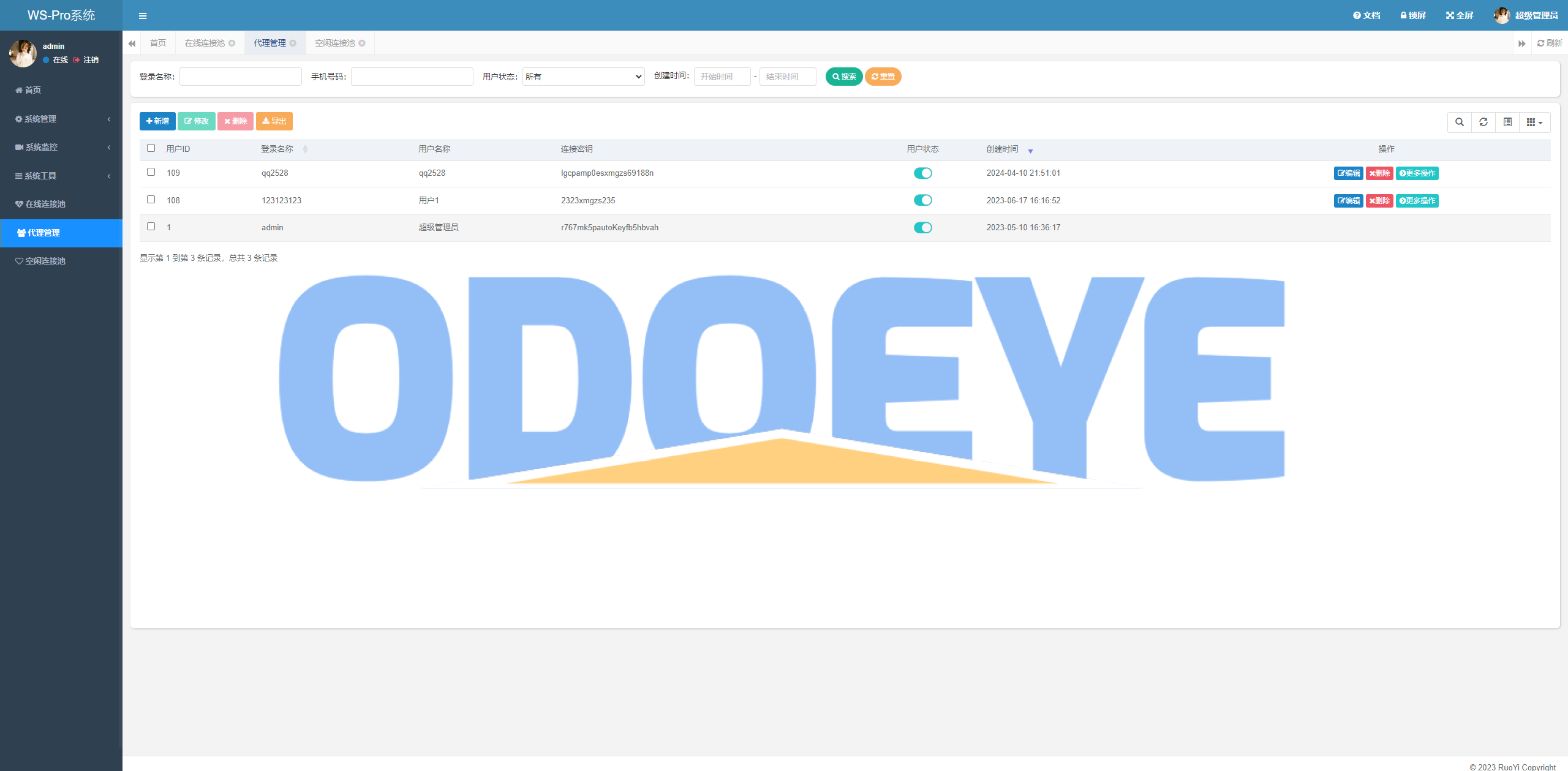Click the 手机号码 input field
Viewport: 1568px width, 771px height.
pyautogui.click(x=412, y=77)
